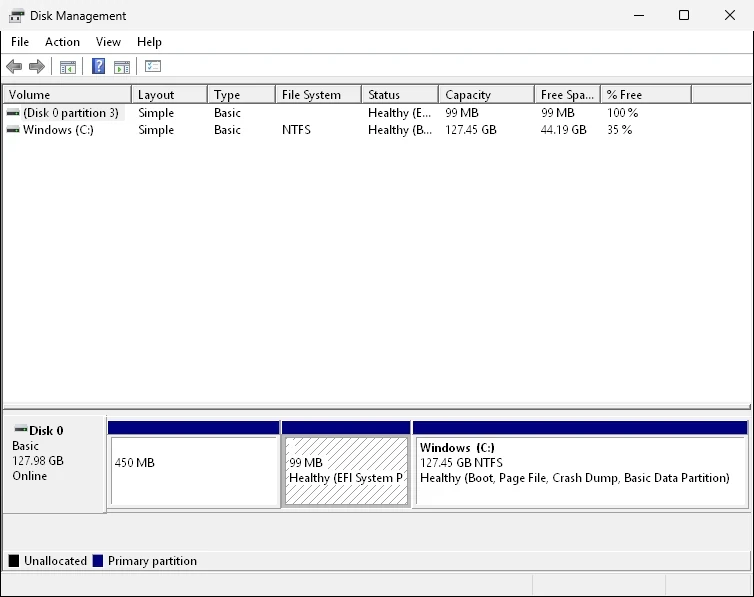Sort by the Layout column header
Image resolution: width=754 pixels, height=597 pixels.
pos(170,95)
